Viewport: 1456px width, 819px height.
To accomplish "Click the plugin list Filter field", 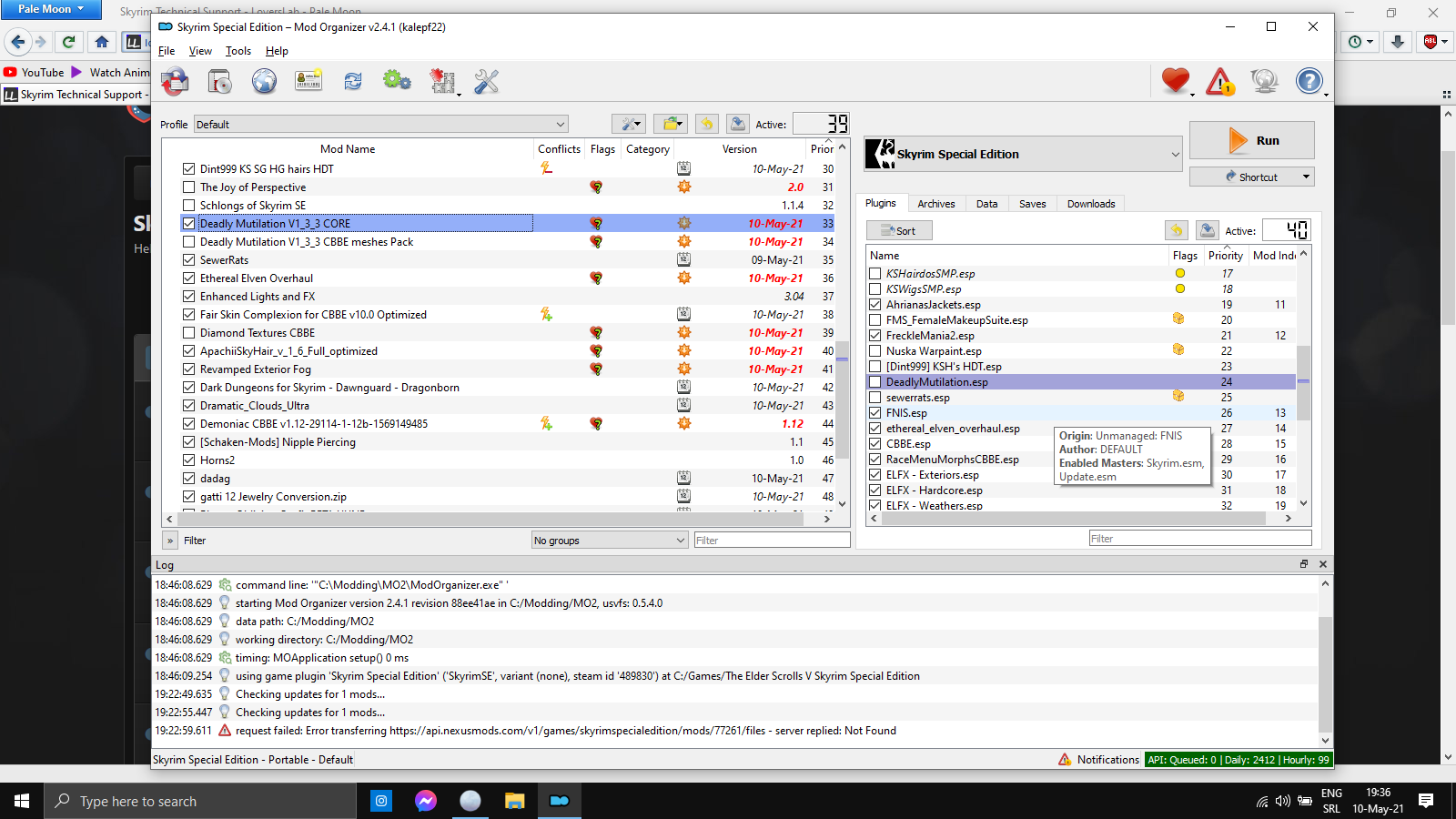I will pos(1199,538).
